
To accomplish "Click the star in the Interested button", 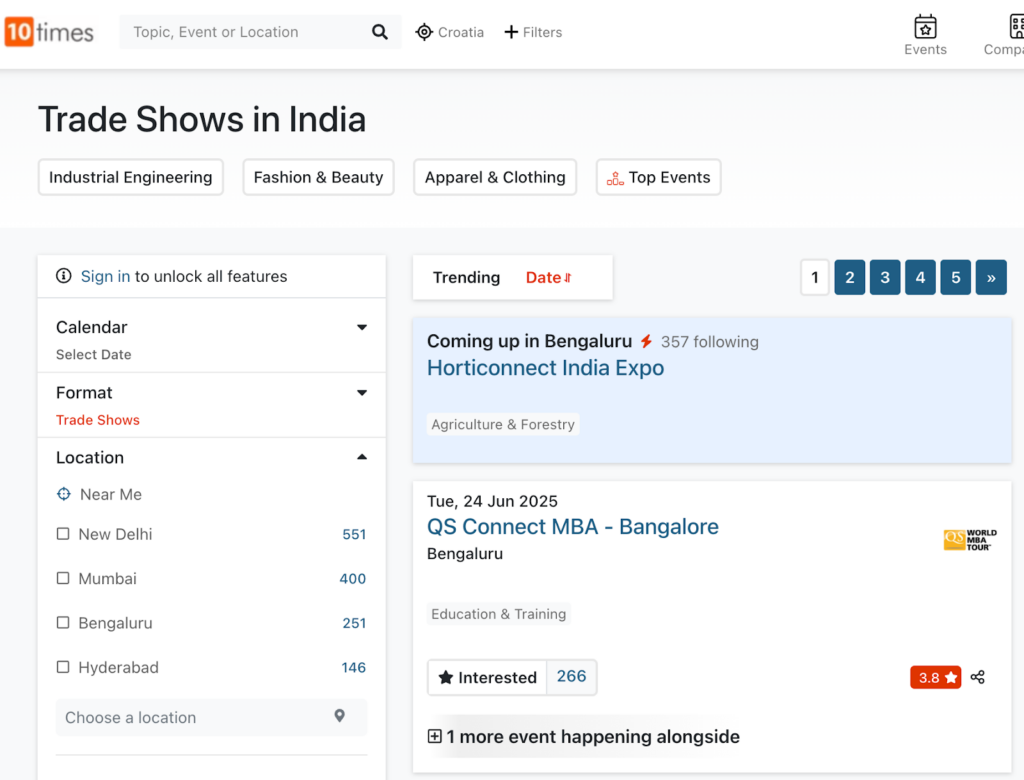I will (445, 677).
